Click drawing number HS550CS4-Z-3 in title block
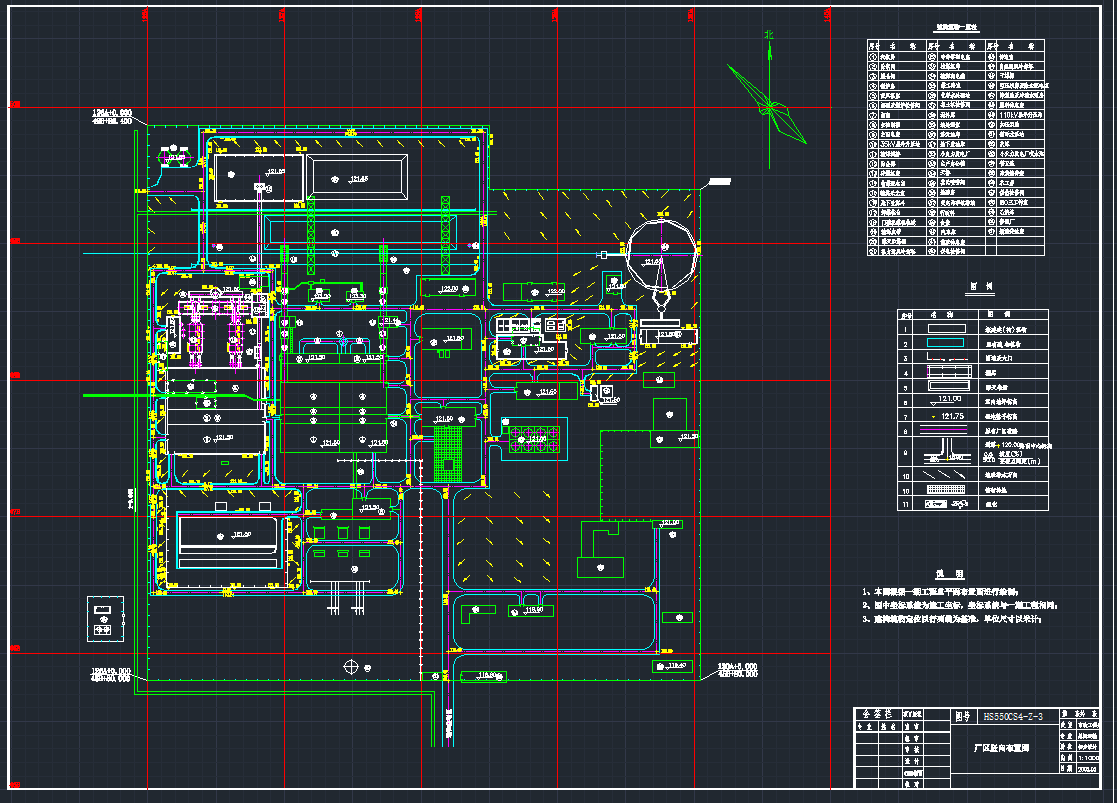 tap(1013, 717)
